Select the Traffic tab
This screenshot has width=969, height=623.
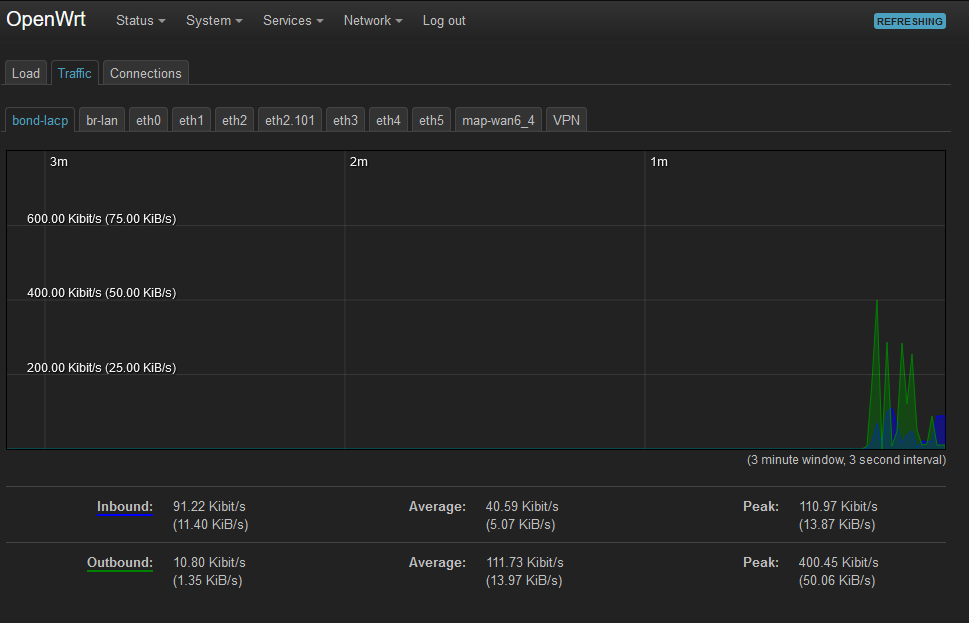(74, 73)
